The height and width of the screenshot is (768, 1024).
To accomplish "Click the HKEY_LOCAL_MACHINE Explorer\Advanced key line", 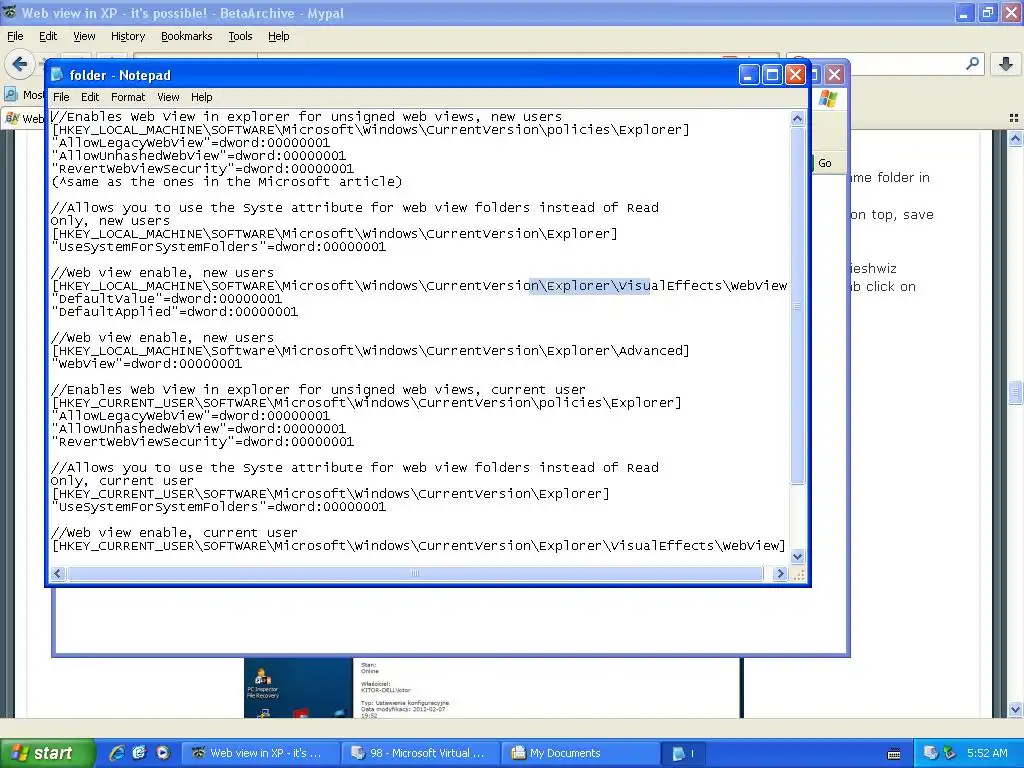I will (370, 351).
